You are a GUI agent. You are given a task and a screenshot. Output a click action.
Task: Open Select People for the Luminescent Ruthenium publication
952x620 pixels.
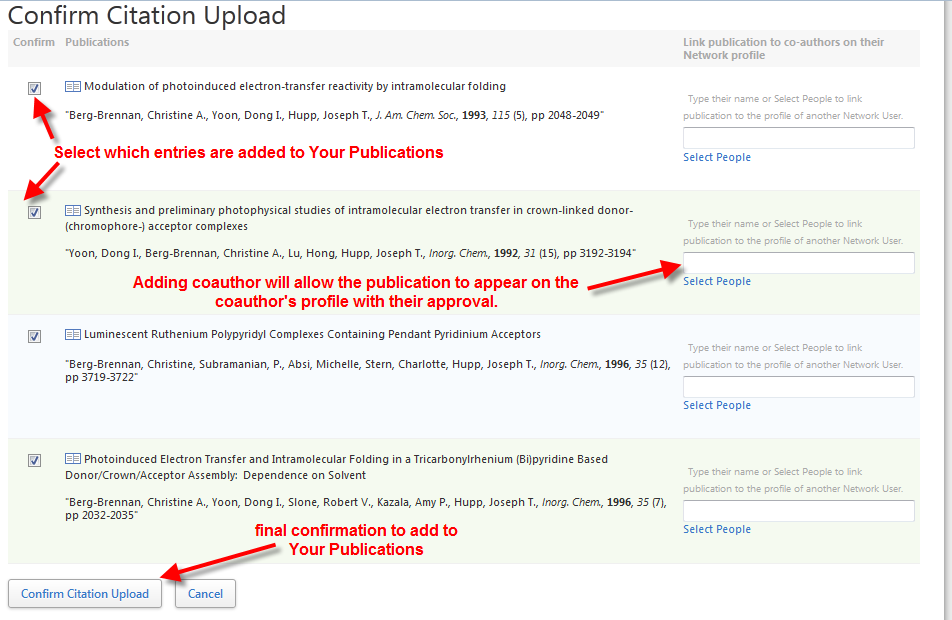click(716, 405)
